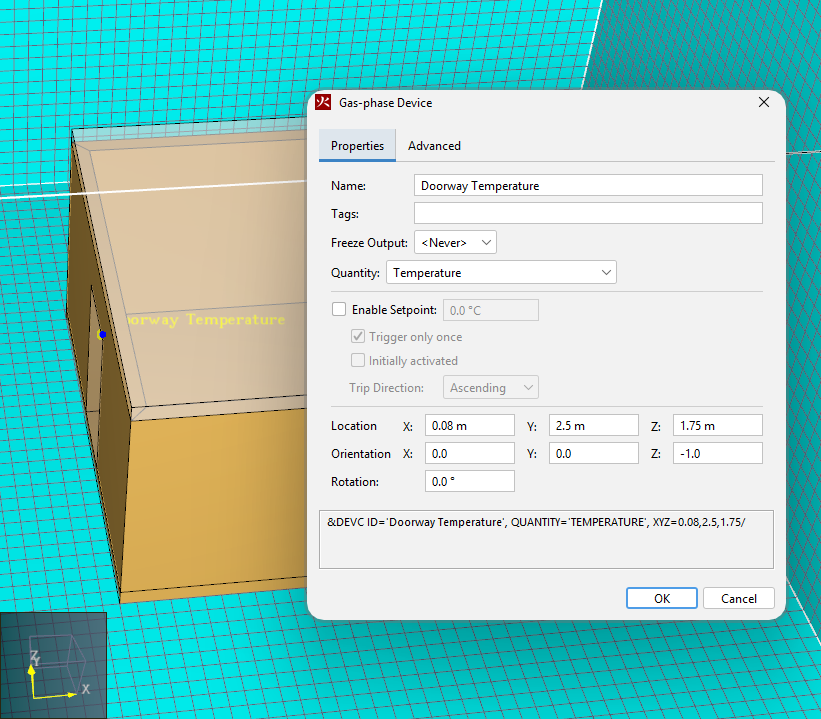Click the Location X field 0.08 m
The width and height of the screenshot is (821, 719).
pyautogui.click(x=470, y=425)
